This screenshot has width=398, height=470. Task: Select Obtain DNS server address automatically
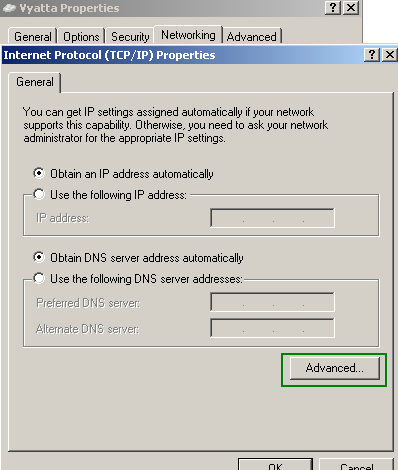(x=39, y=257)
